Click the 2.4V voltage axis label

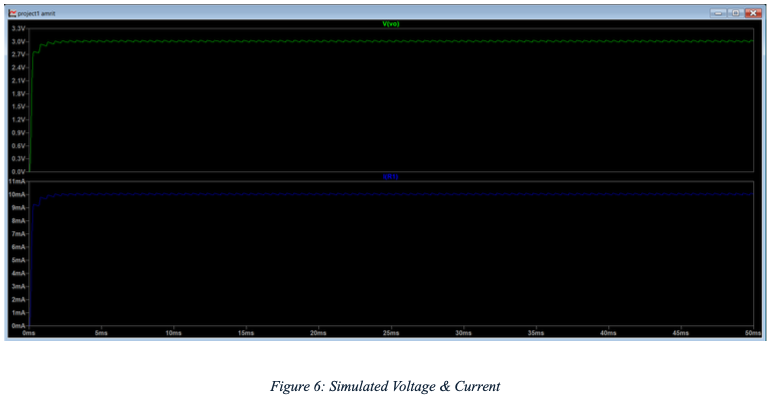(18, 67)
